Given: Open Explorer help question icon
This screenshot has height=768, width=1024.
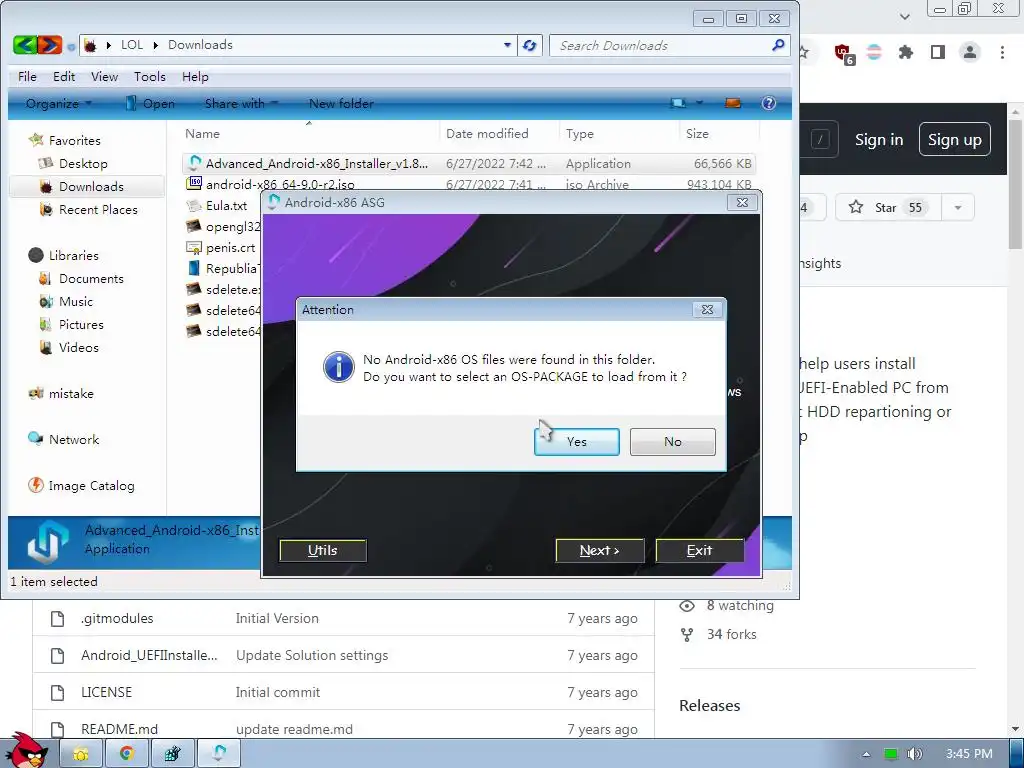Looking at the screenshot, I should click(x=769, y=103).
